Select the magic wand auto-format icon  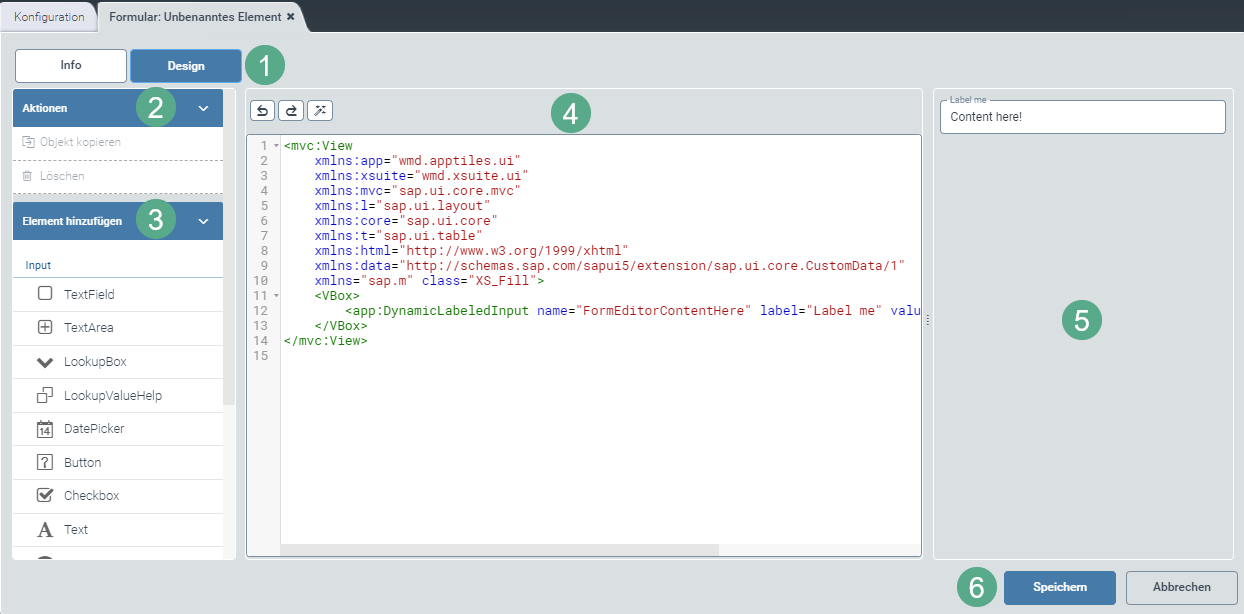click(x=320, y=110)
